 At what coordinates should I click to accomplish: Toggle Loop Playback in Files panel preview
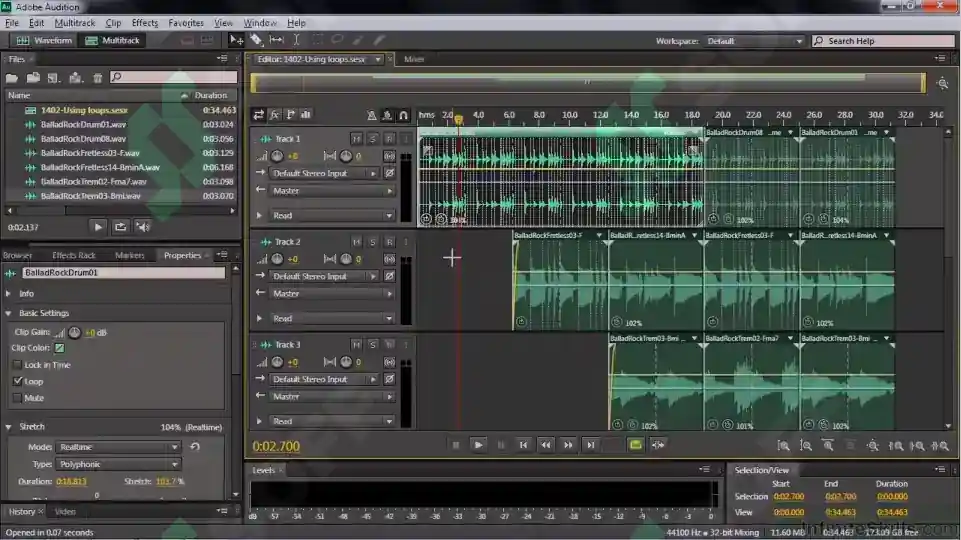point(120,227)
